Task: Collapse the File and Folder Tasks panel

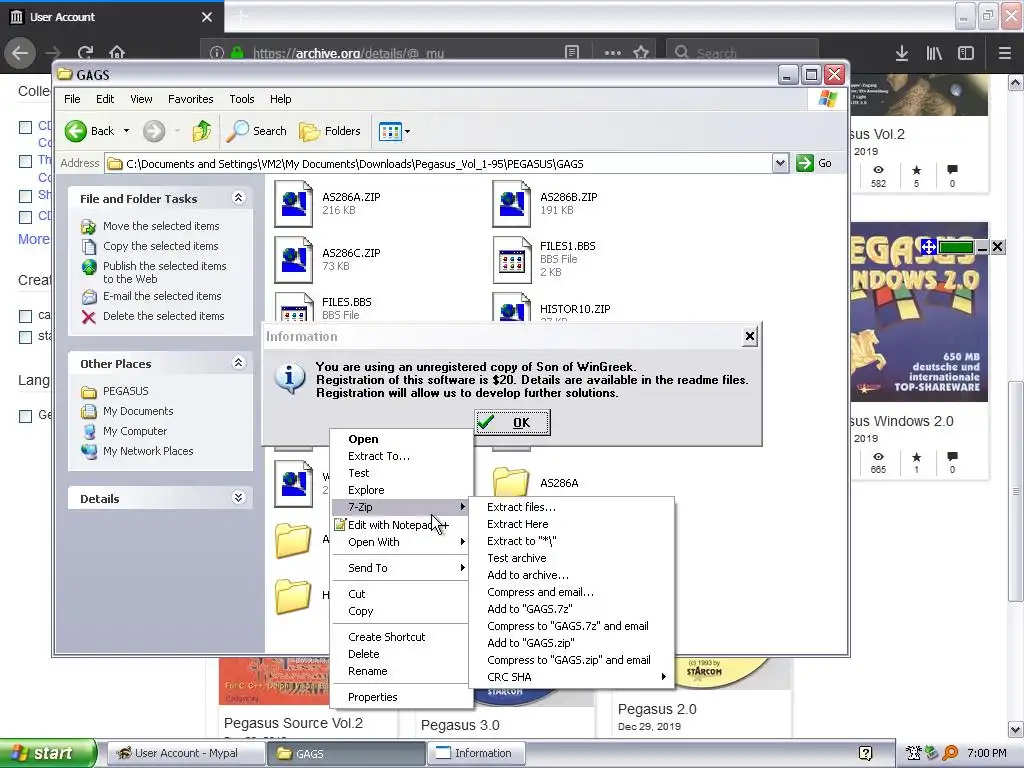Action: point(238,198)
